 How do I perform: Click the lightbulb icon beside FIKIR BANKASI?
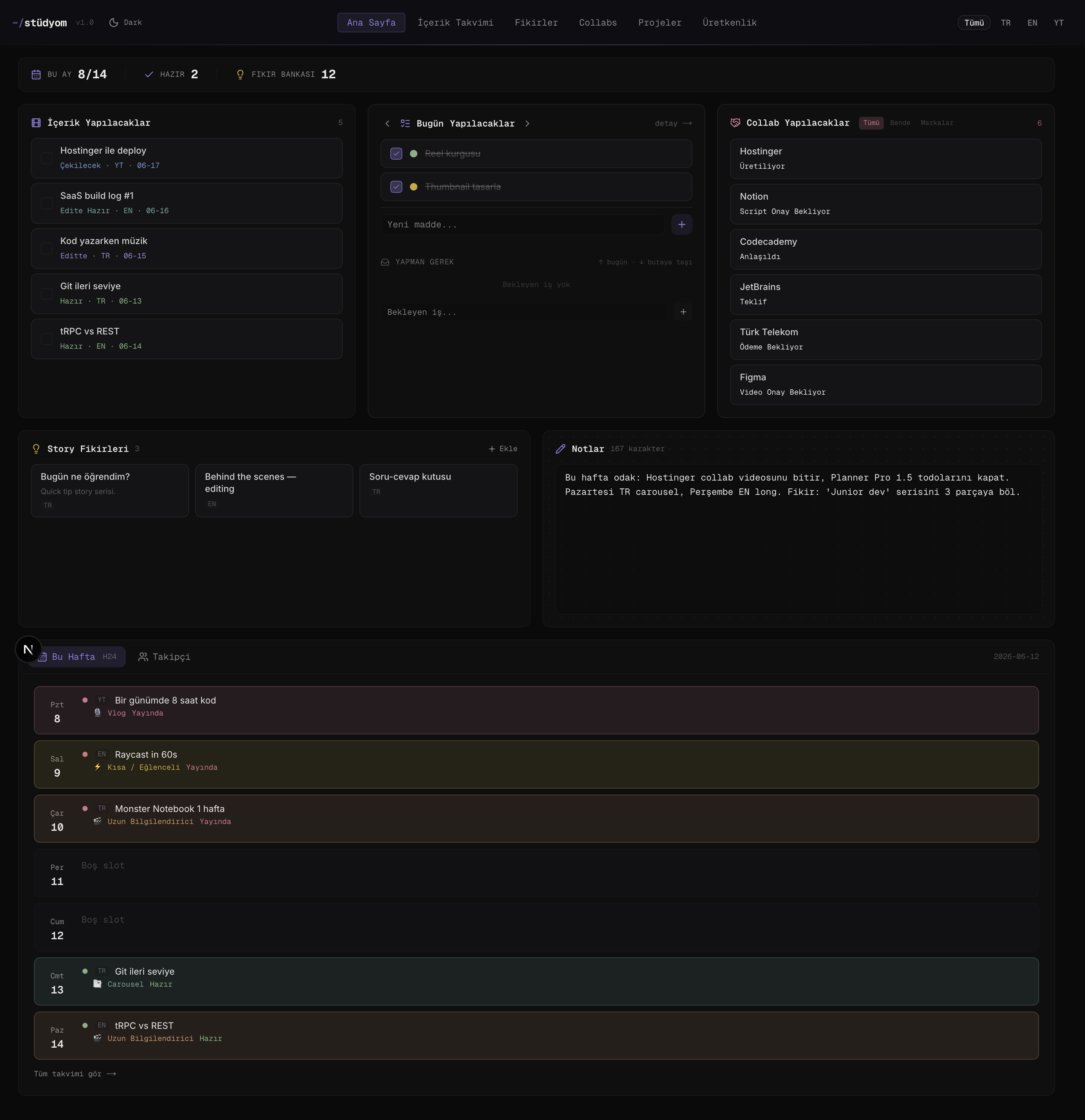click(240, 74)
